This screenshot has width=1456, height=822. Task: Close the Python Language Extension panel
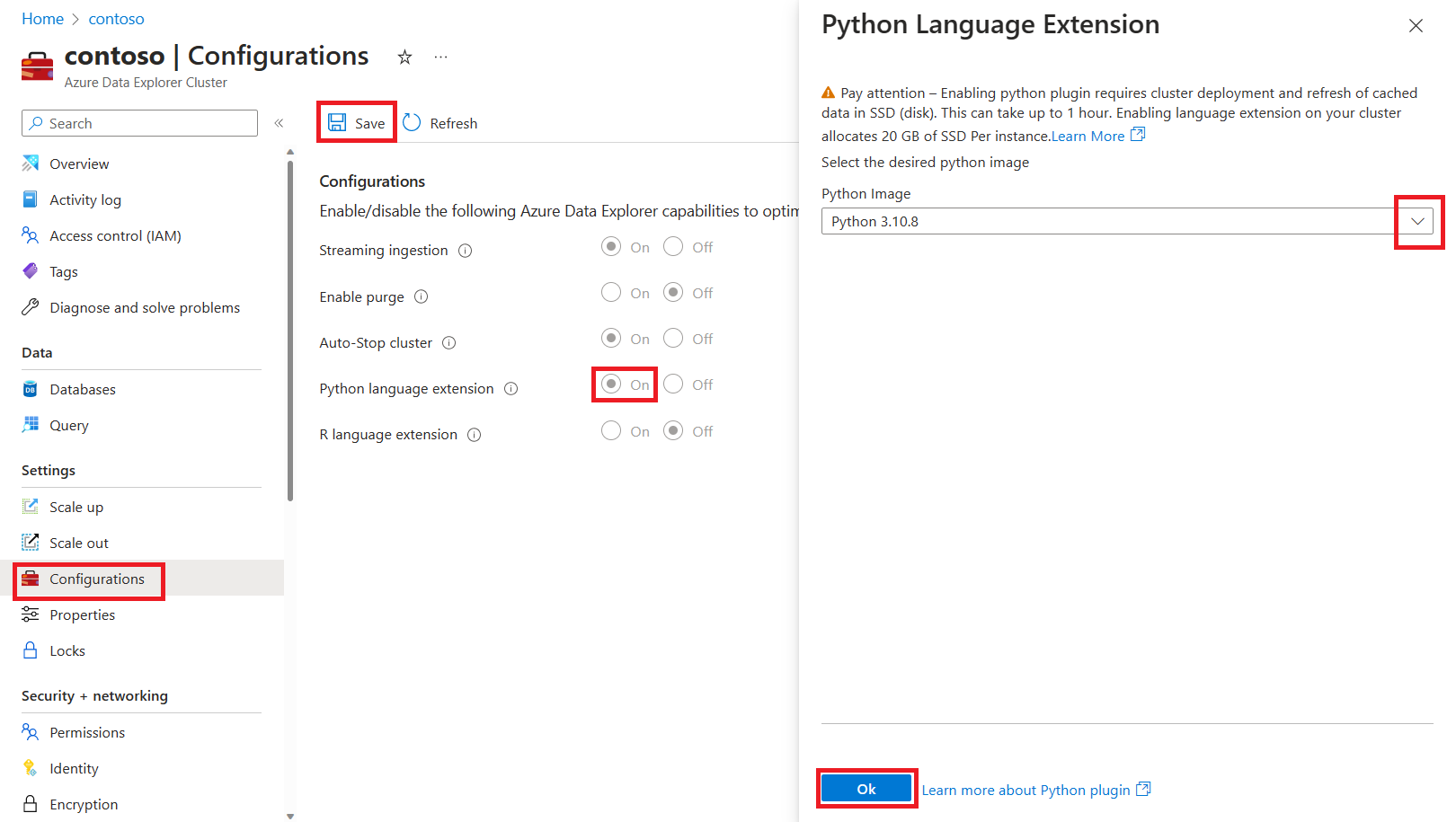click(1416, 26)
